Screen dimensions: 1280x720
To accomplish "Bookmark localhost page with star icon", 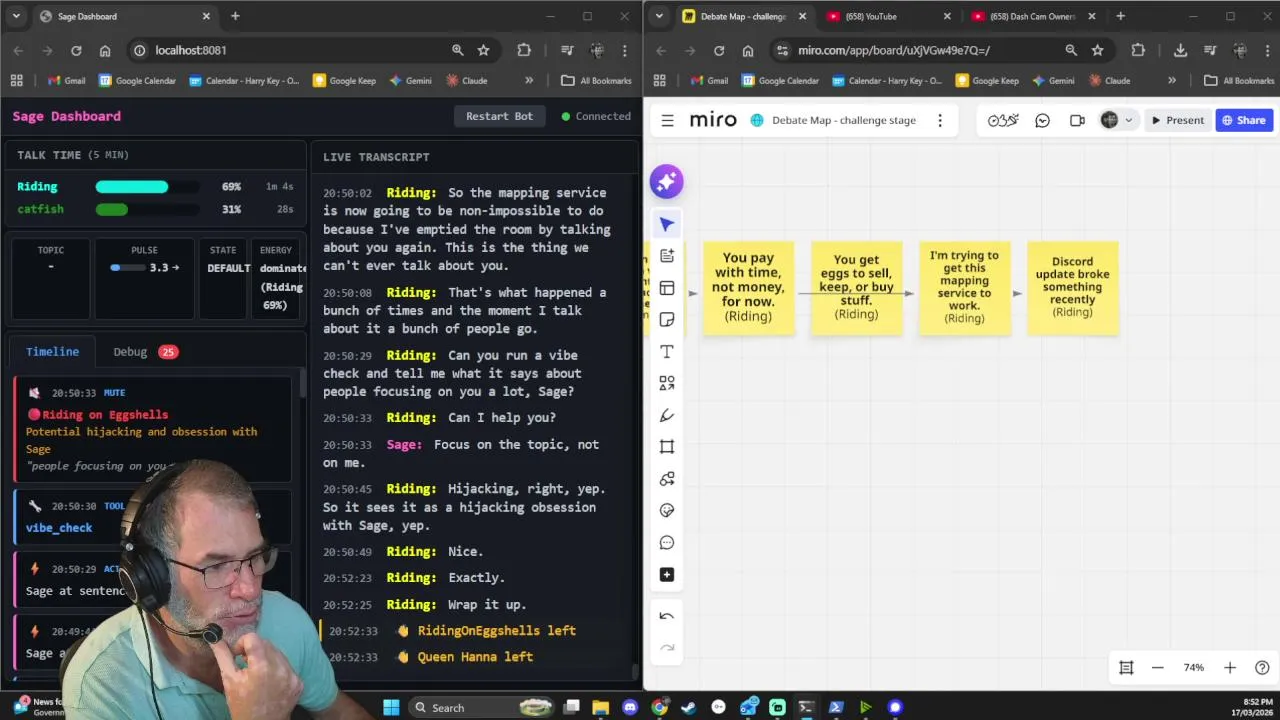I will [484, 50].
